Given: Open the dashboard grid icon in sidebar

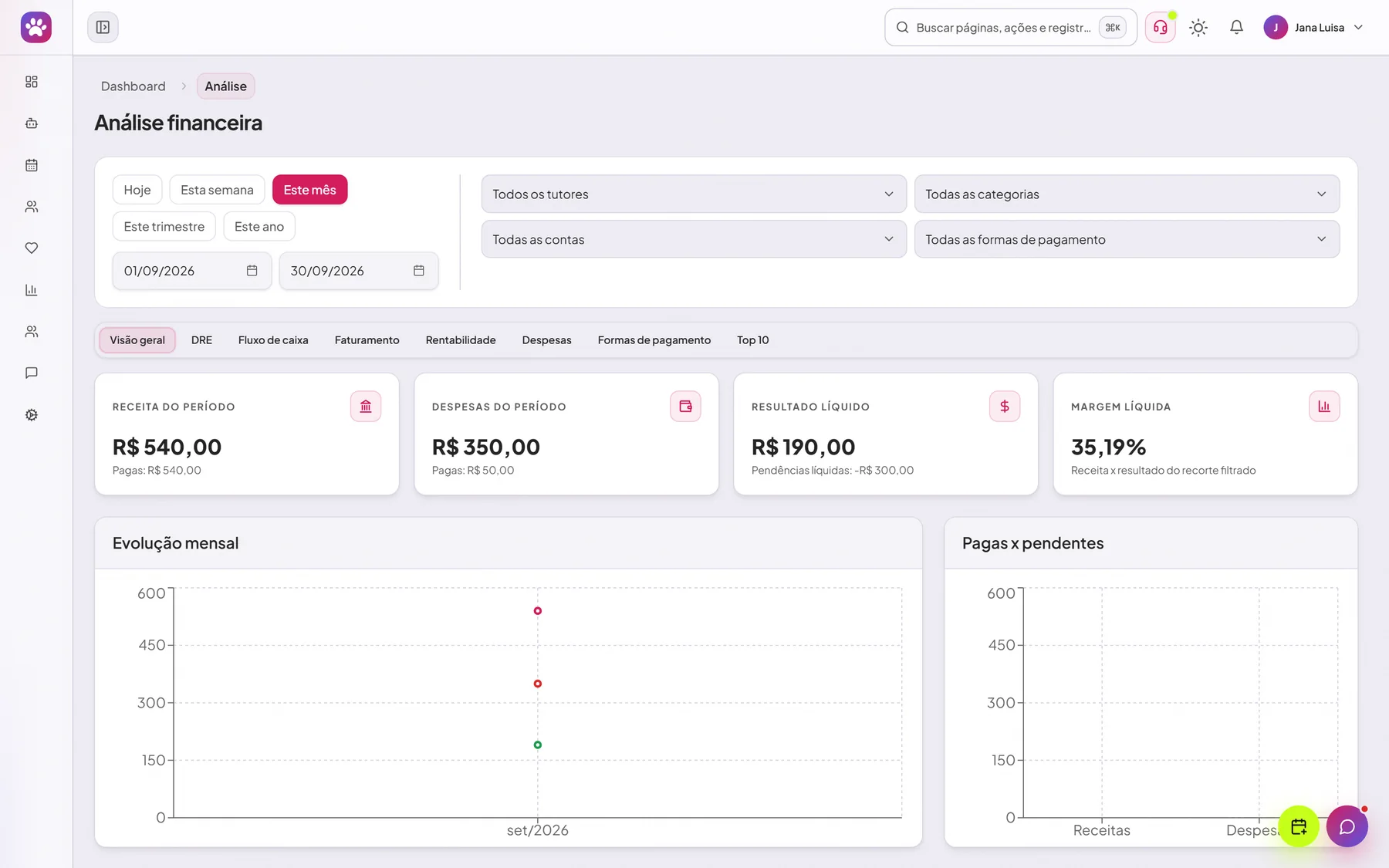Looking at the screenshot, I should (x=32, y=82).
